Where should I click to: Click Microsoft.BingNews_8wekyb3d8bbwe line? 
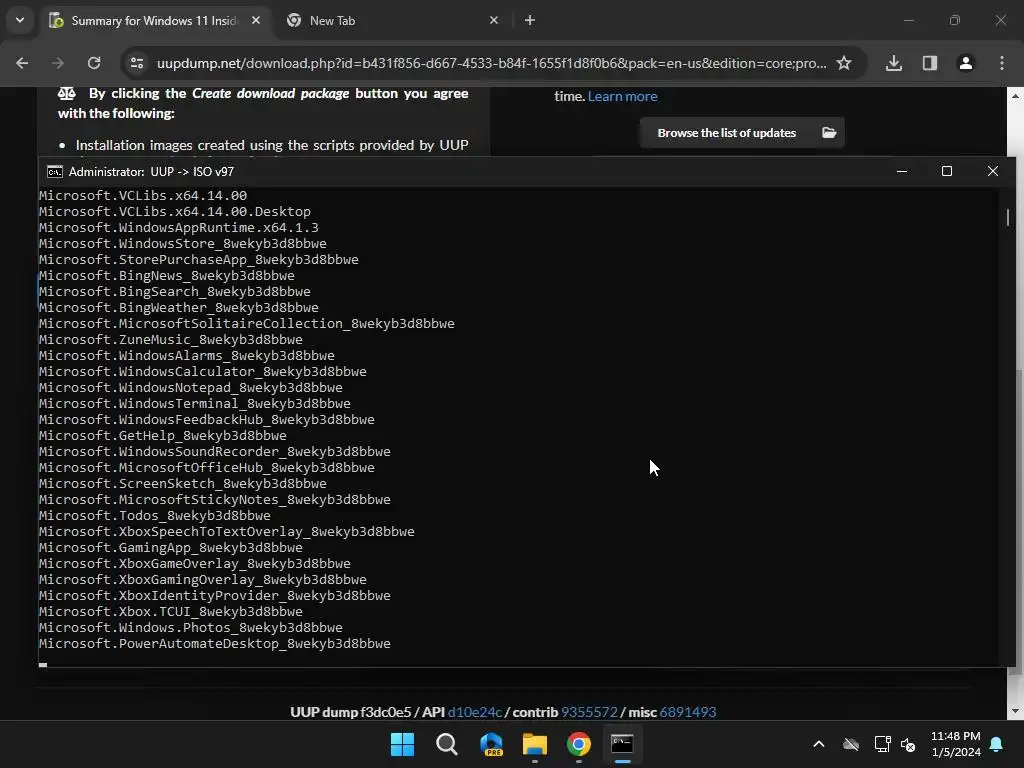pos(167,276)
